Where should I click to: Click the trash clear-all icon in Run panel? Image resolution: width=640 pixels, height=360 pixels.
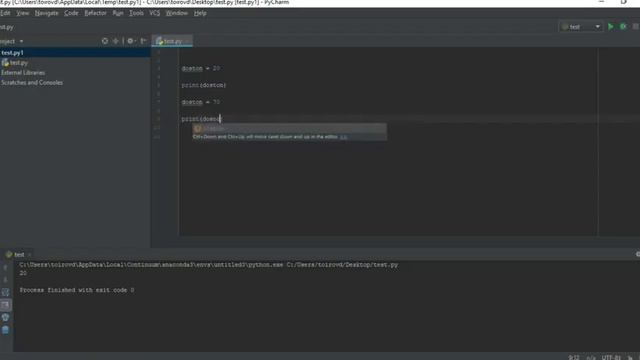(5, 330)
